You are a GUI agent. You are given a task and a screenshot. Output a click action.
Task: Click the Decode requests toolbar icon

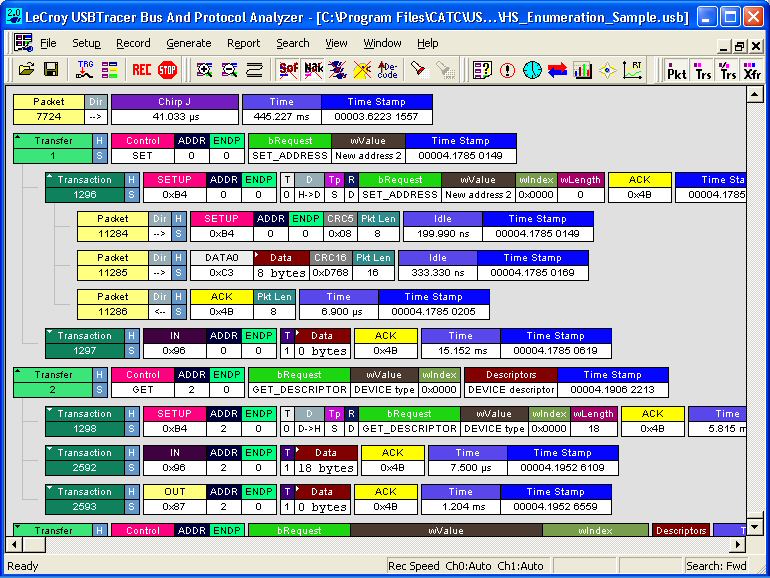[387, 70]
